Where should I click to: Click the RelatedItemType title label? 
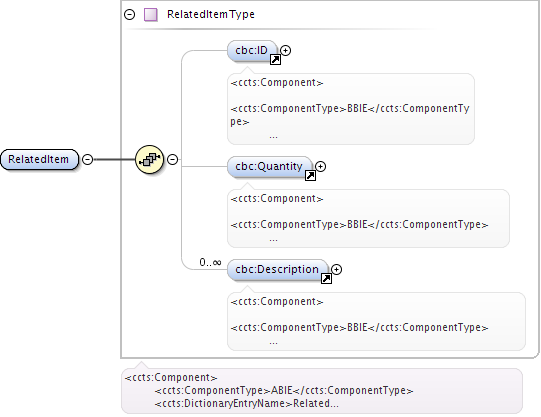coord(211,14)
